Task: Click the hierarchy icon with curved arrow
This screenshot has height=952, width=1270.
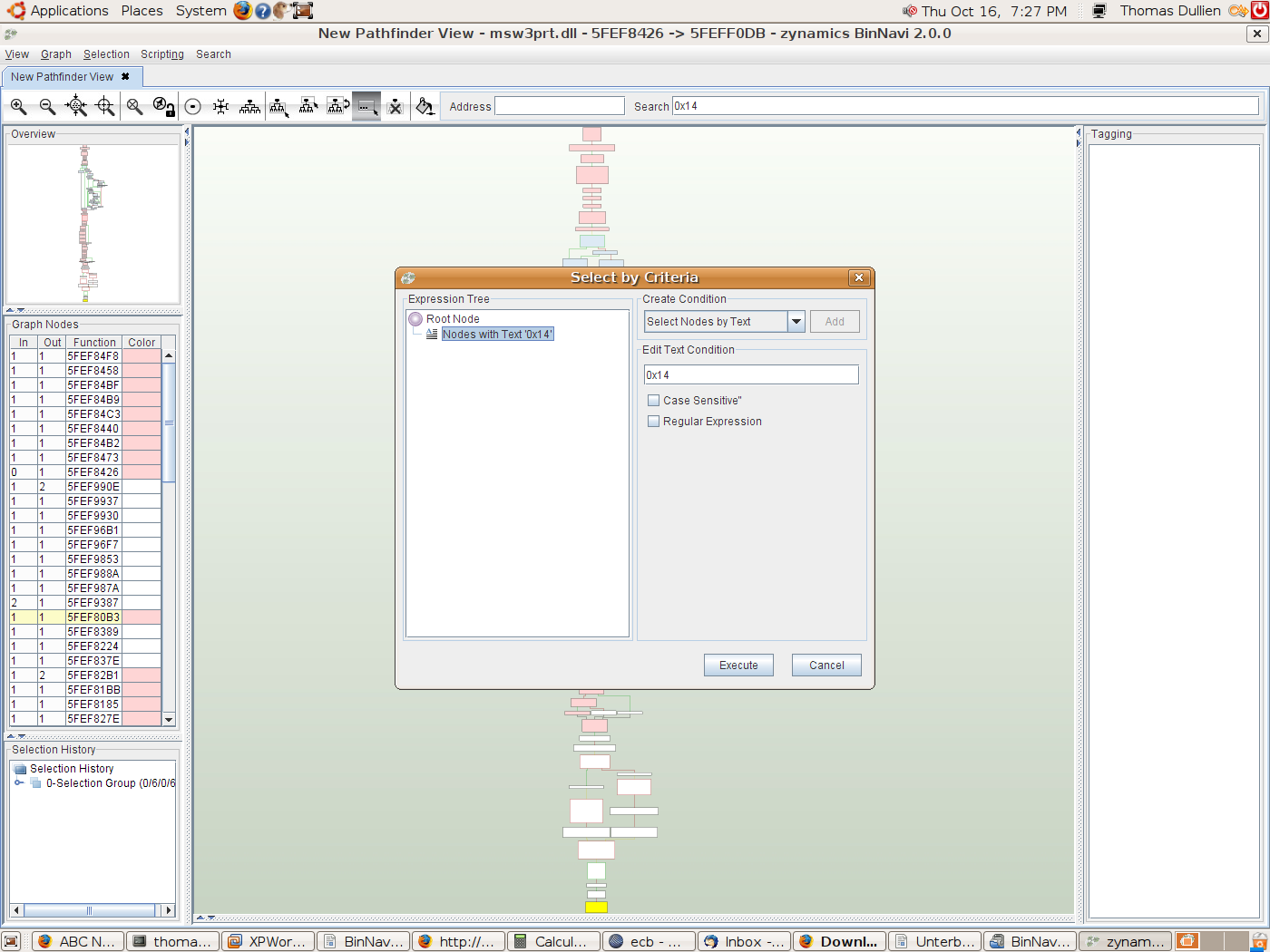Action: (x=337, y=106)
